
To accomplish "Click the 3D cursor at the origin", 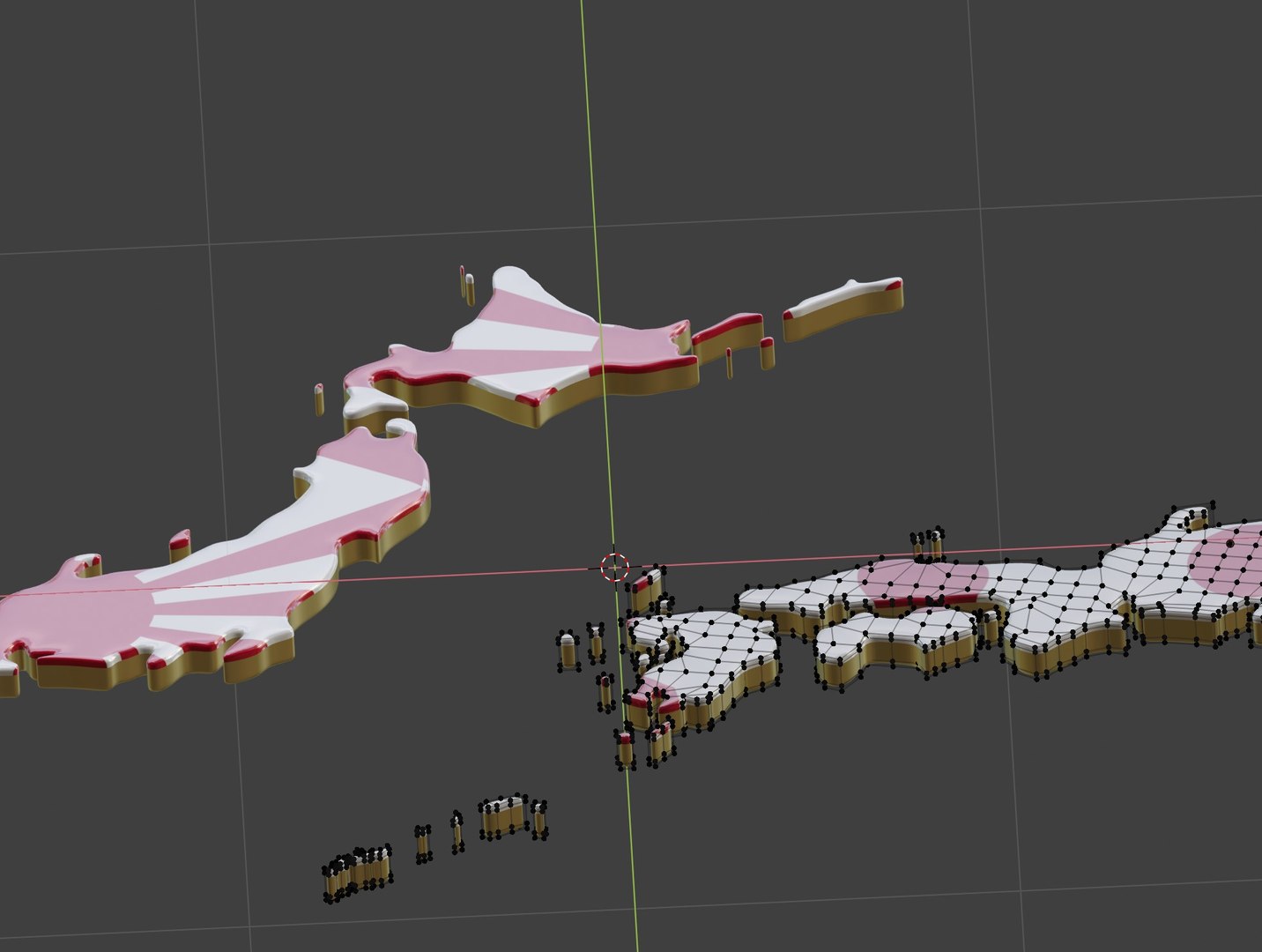I will pyautogui.click(x=614, y=568).
